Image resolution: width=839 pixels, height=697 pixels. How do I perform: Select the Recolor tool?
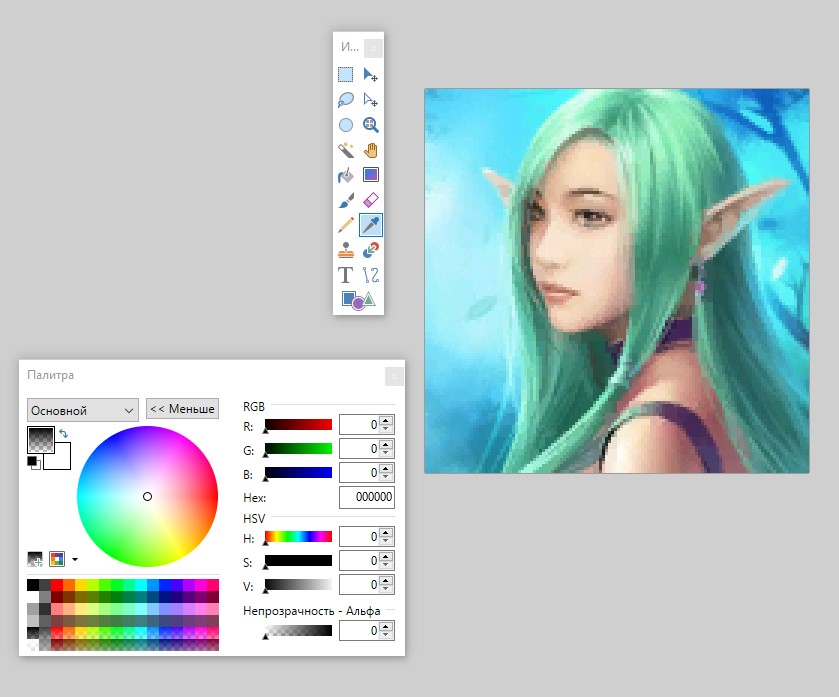370,250
